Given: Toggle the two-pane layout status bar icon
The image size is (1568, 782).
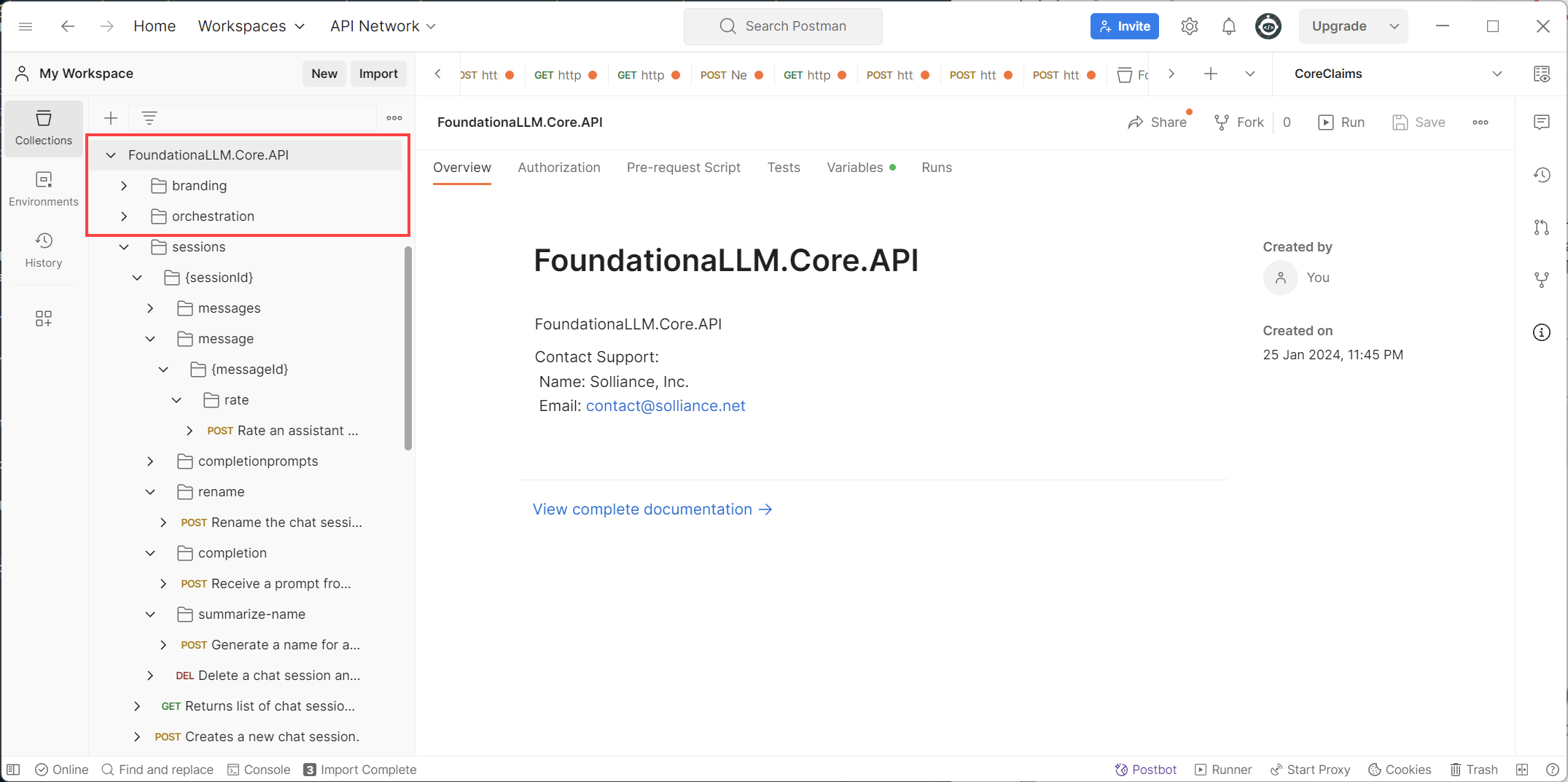Looking at the screenshot, I should [x=1521, y=770].
